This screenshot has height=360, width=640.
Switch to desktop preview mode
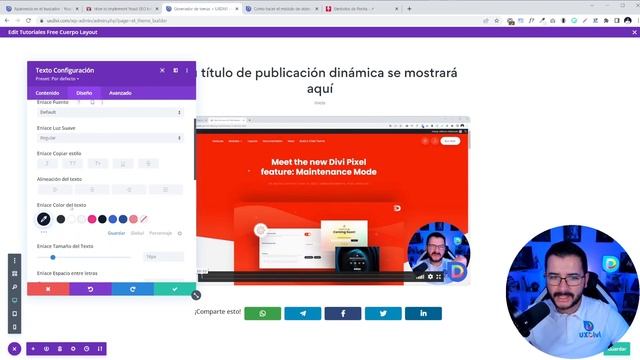click(x=15, y=300)
